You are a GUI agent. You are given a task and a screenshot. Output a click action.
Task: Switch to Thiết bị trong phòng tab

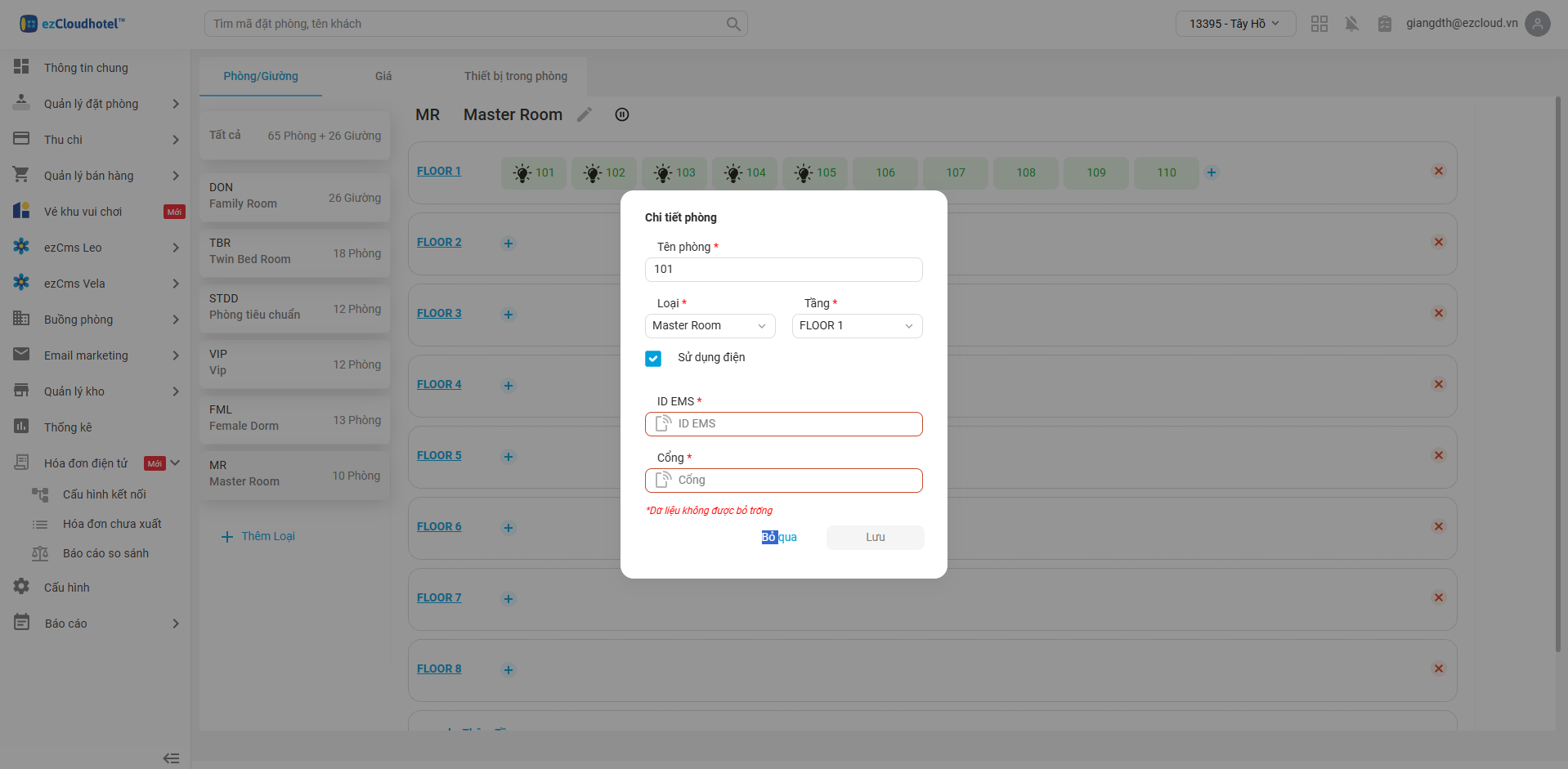tap(515, 76)
